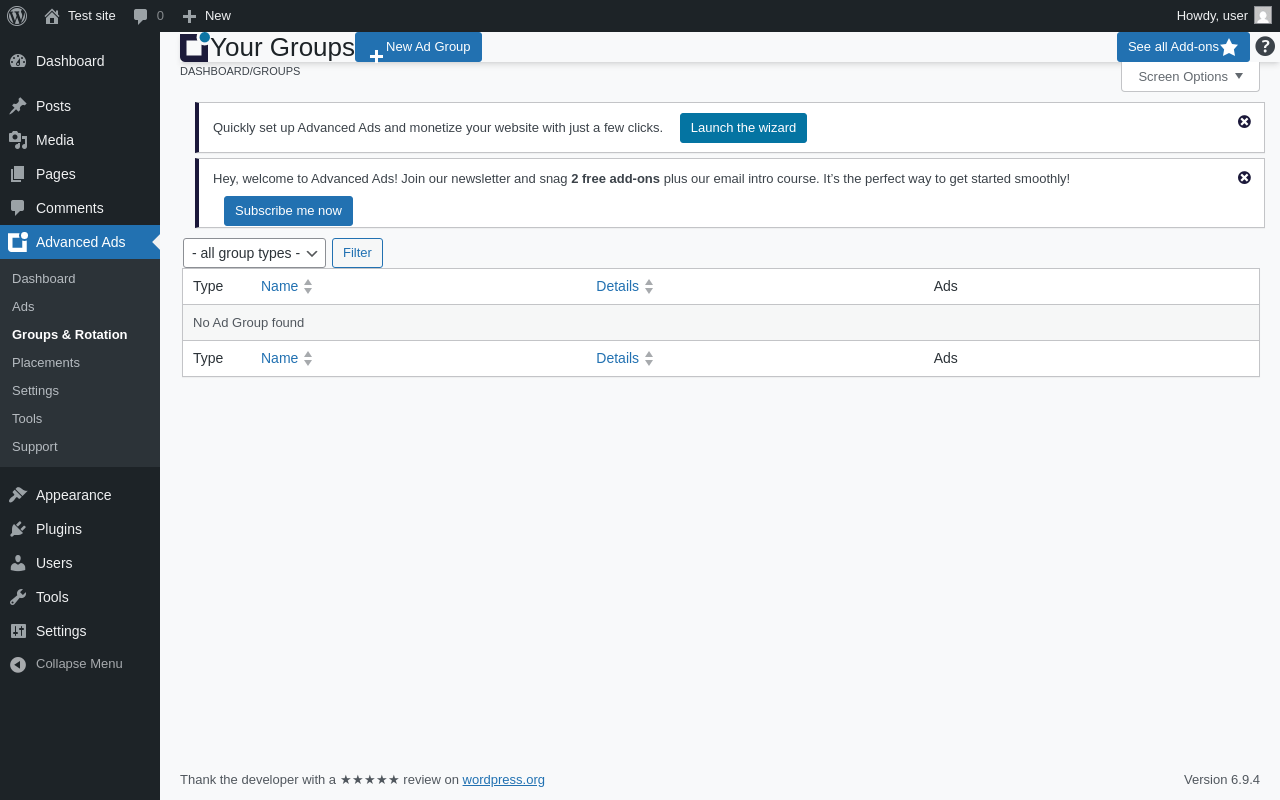Open the Ads submenu item
Viewport: 1280px width, 800px height.
[x=23, y=307]
